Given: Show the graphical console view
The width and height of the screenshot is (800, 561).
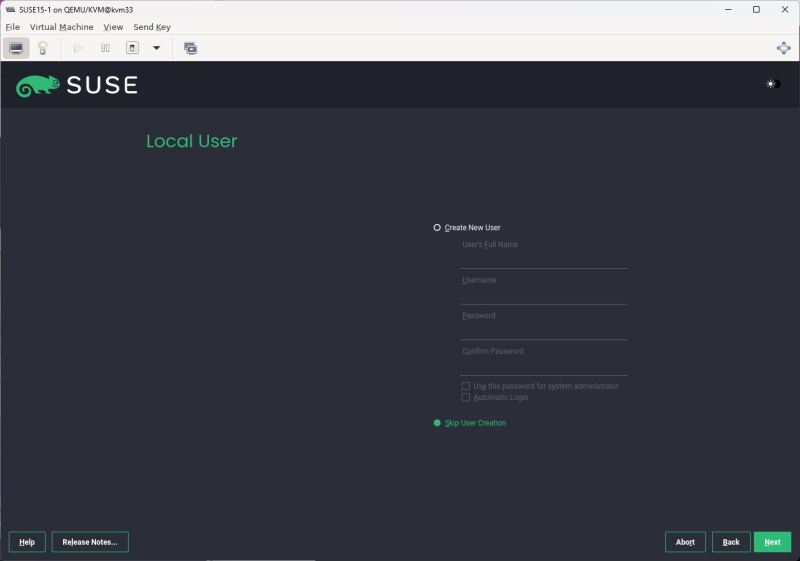Looking at the screenshot, I should click(x=16, y=48).
